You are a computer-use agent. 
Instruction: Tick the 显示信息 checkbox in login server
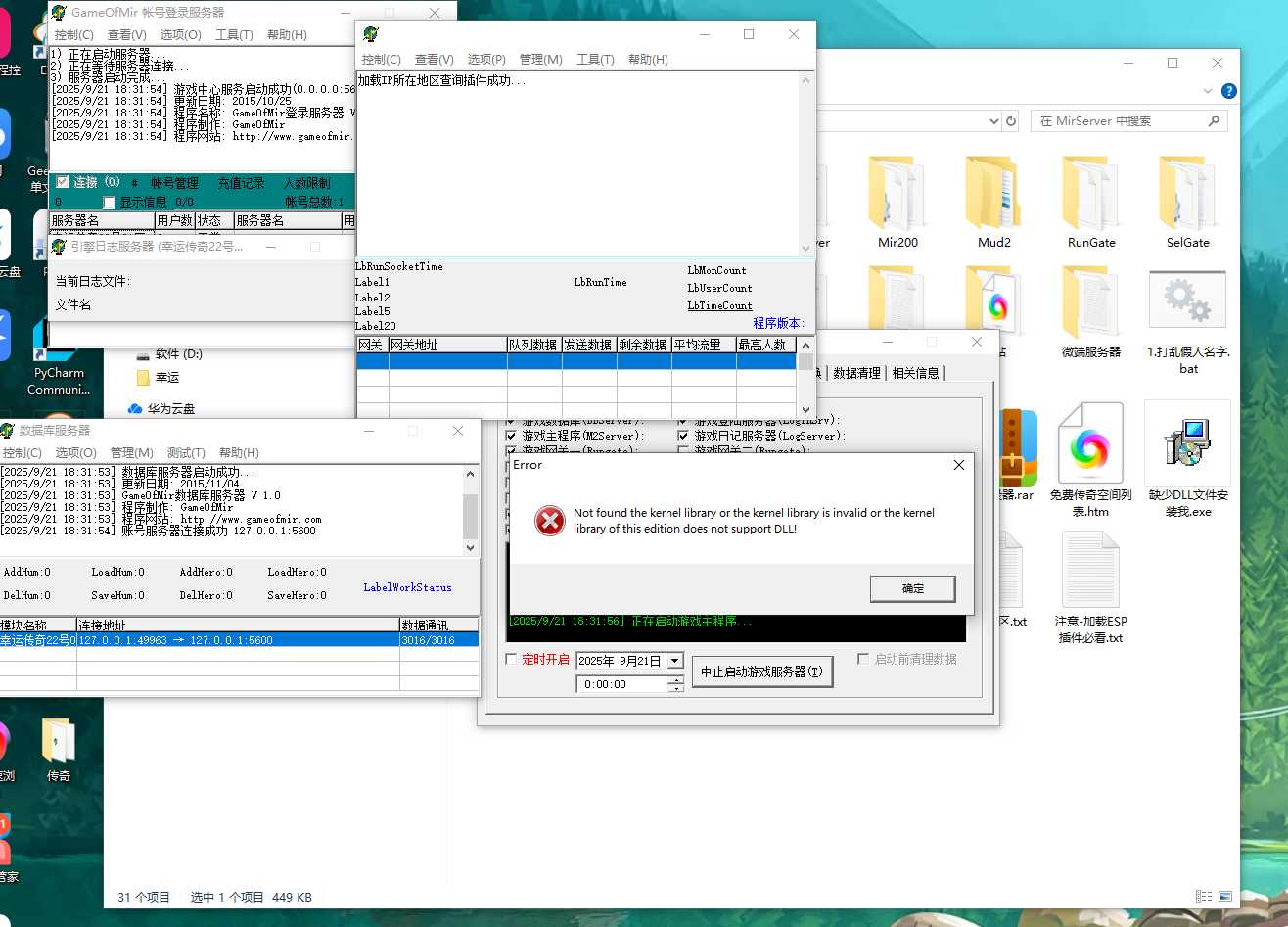point(110,202)
